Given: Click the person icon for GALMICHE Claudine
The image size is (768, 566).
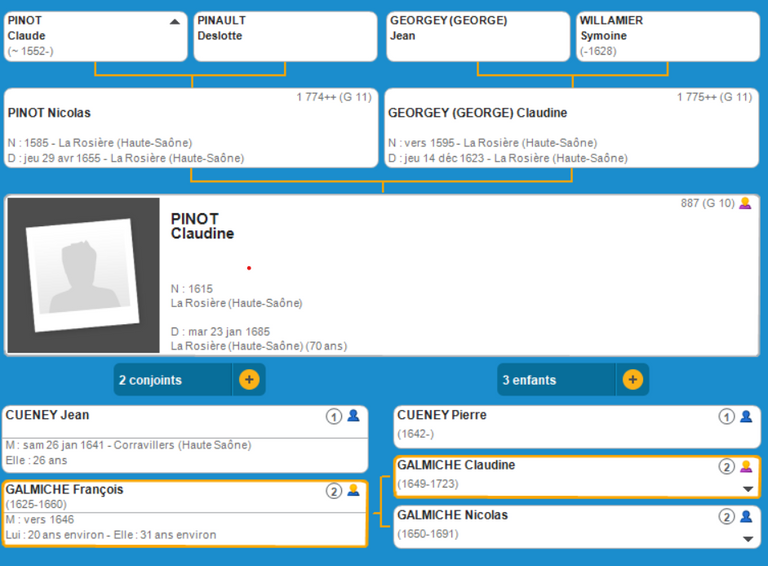Looking at the screenshot, I should click(x=745, y=466).
